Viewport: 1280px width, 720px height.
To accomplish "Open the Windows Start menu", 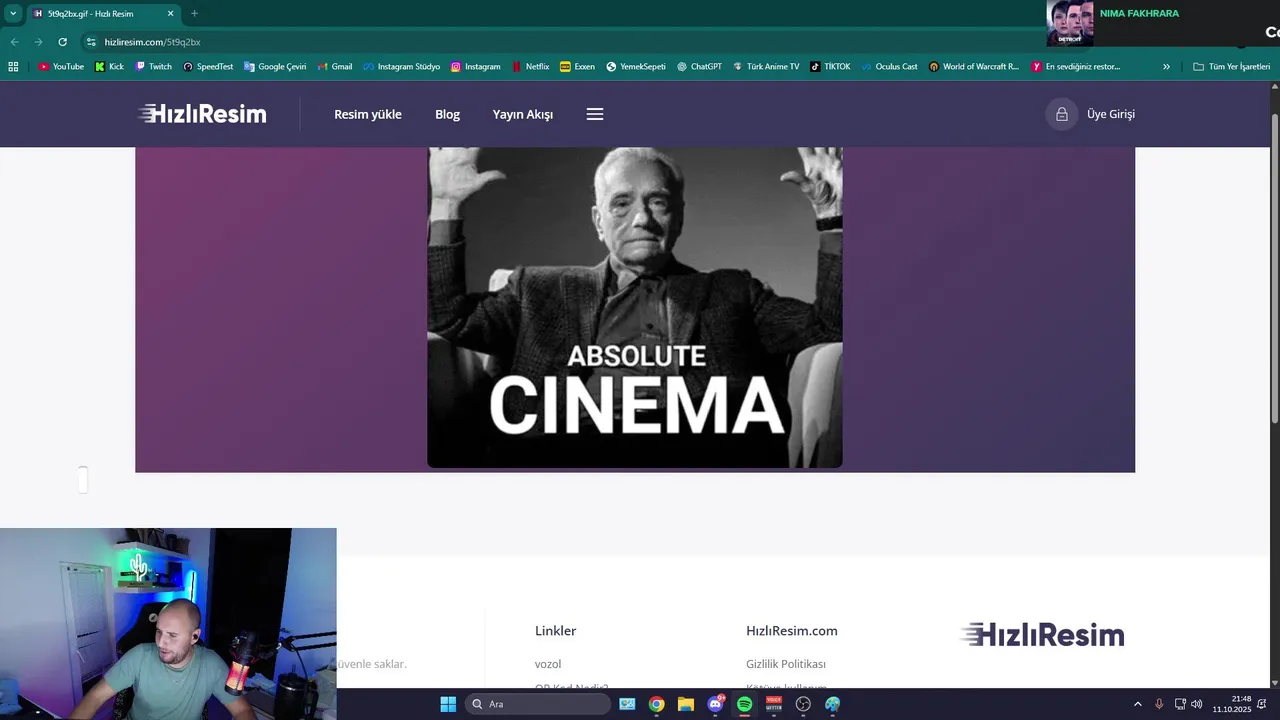I will (448, 704).
